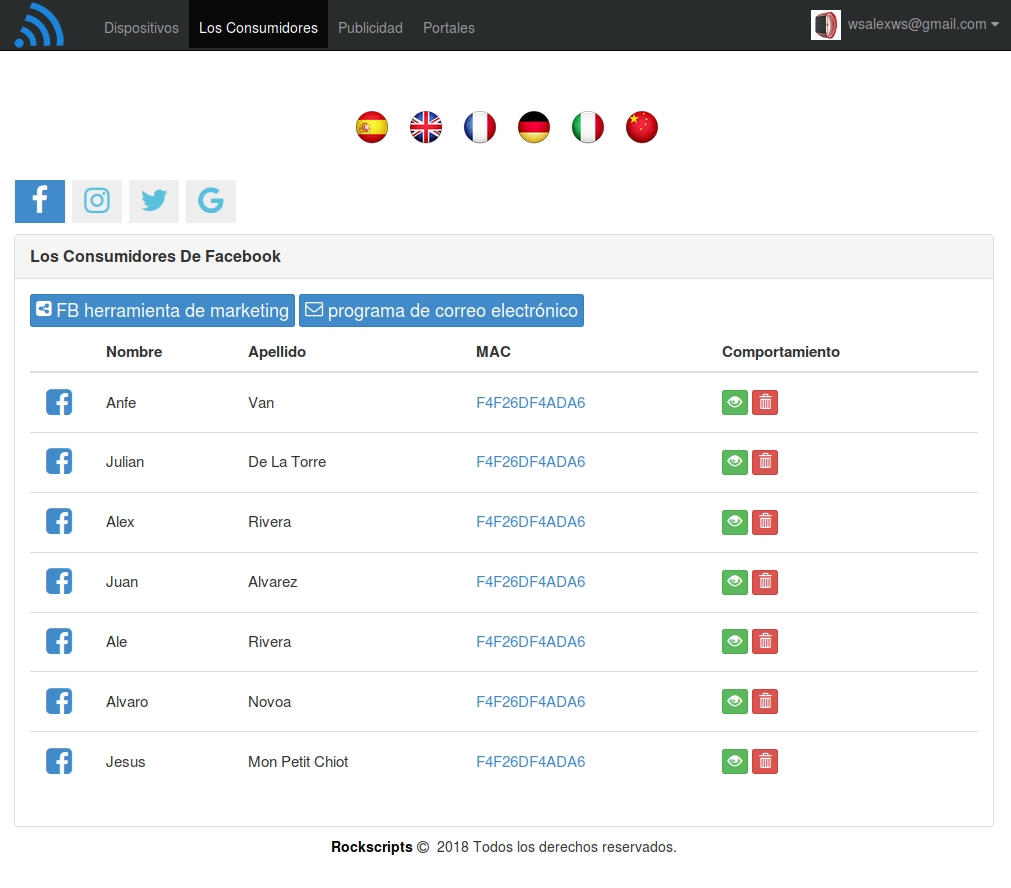This screenshot has height=888, width=1011.
Task: Click the MAC column header
Action: coord(493,352)
